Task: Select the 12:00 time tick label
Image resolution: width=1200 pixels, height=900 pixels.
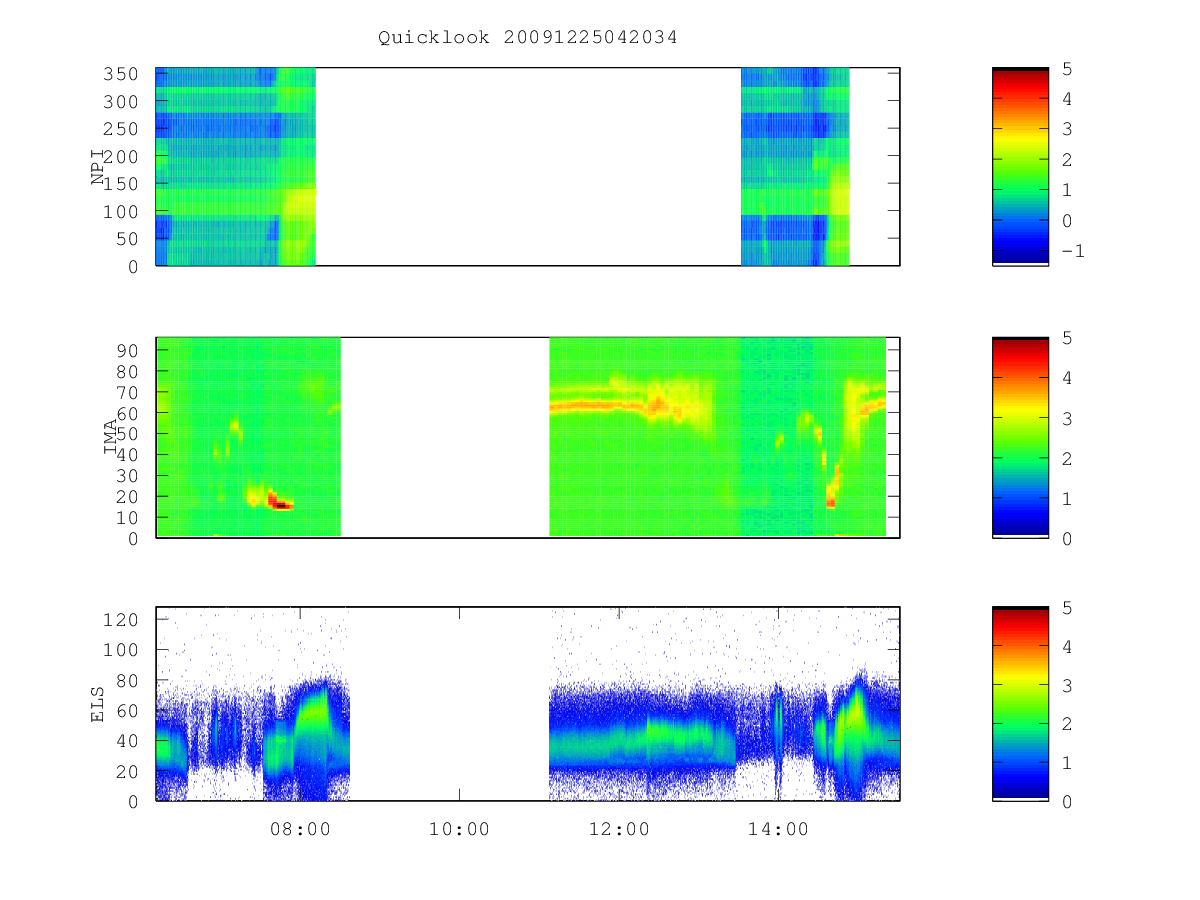Action: tap(619, 829)
